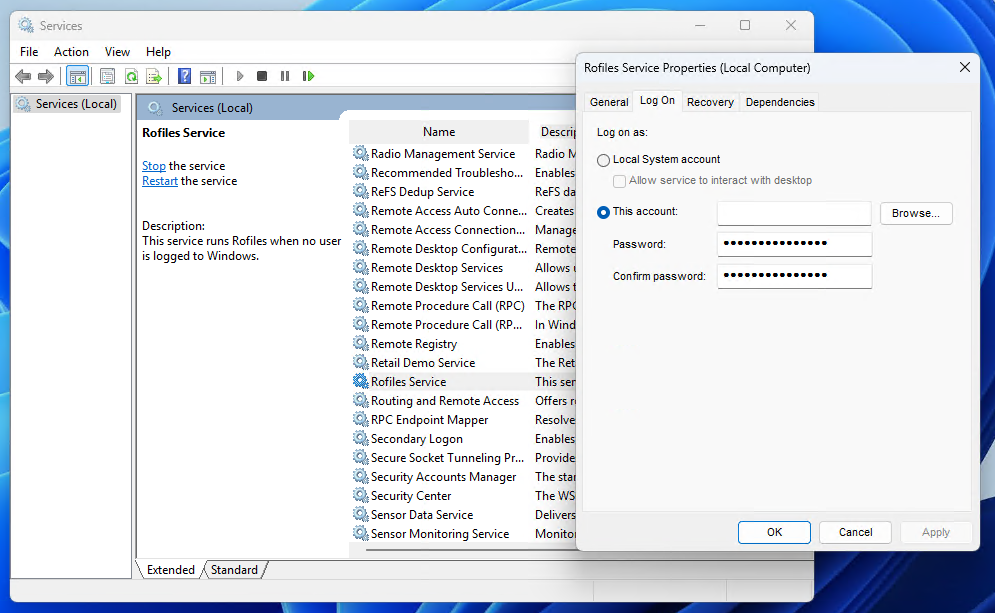This screenshot has width=995, height=613.
Task: Click the Apply button
Action: click(x=936, y=532)
